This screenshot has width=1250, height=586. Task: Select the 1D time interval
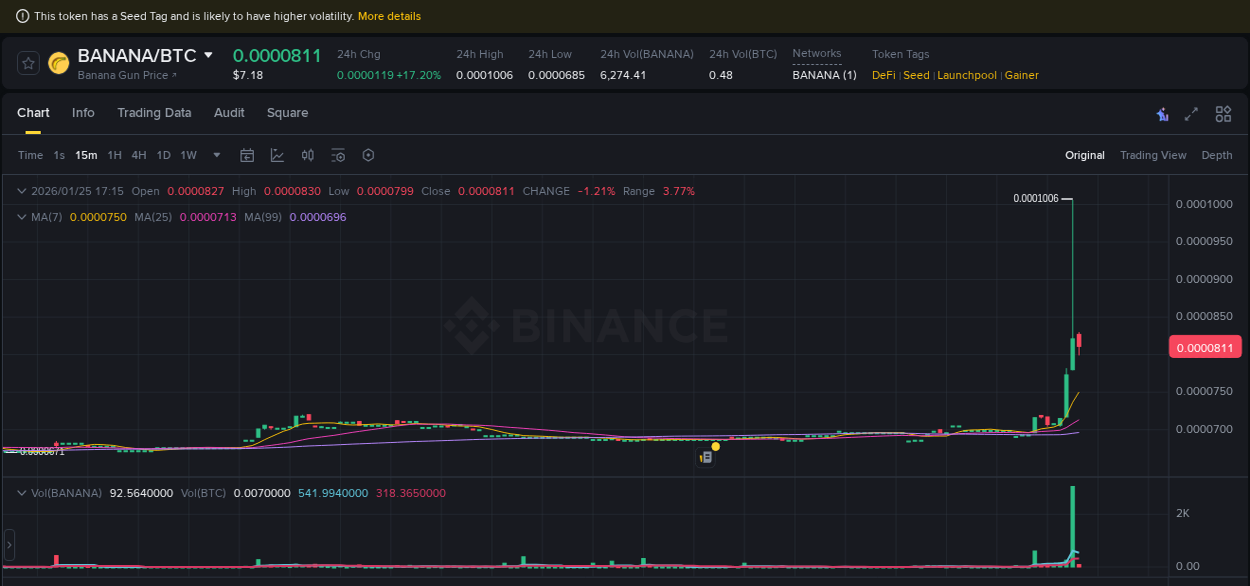tap(163, 155)
